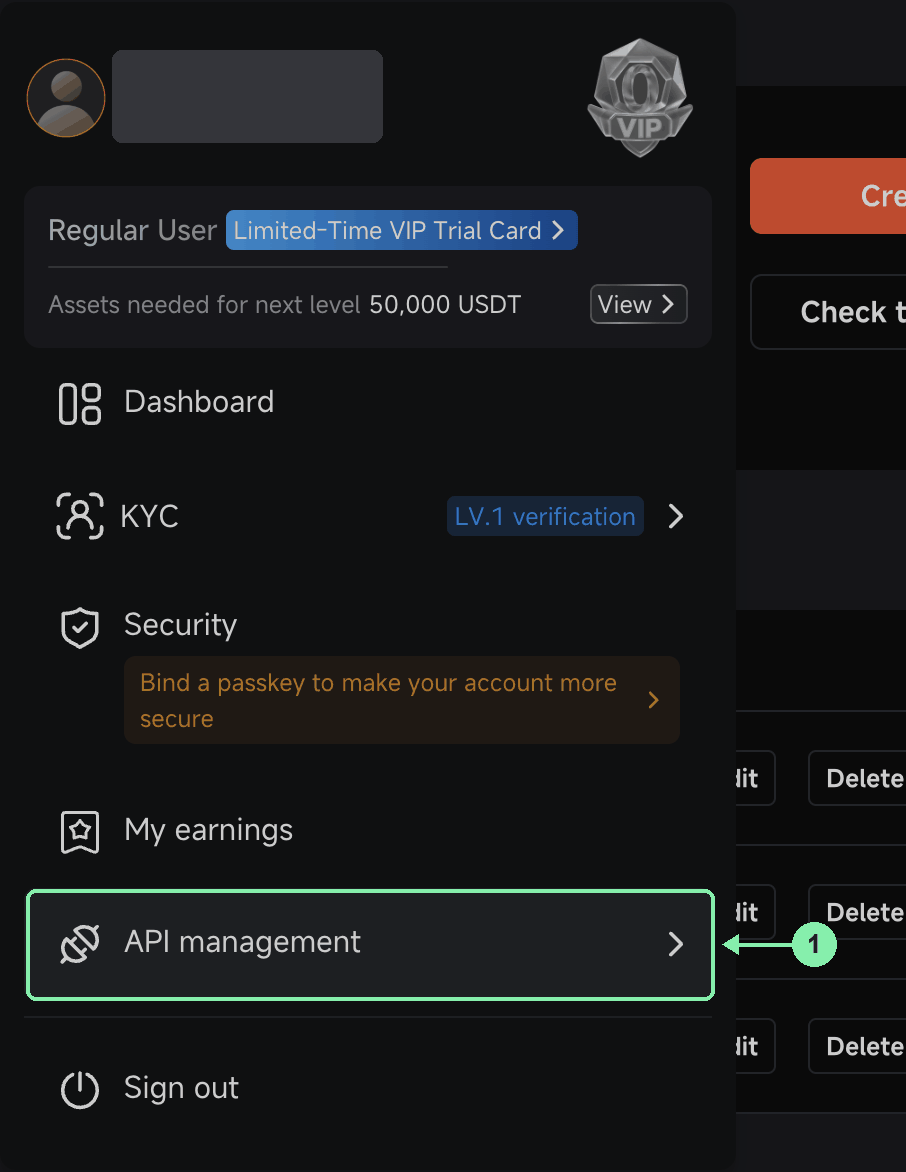Click the KYC face-scan icon
Image resolution: width=906 pixels, height=1172 pixels.
coord(80,516)
